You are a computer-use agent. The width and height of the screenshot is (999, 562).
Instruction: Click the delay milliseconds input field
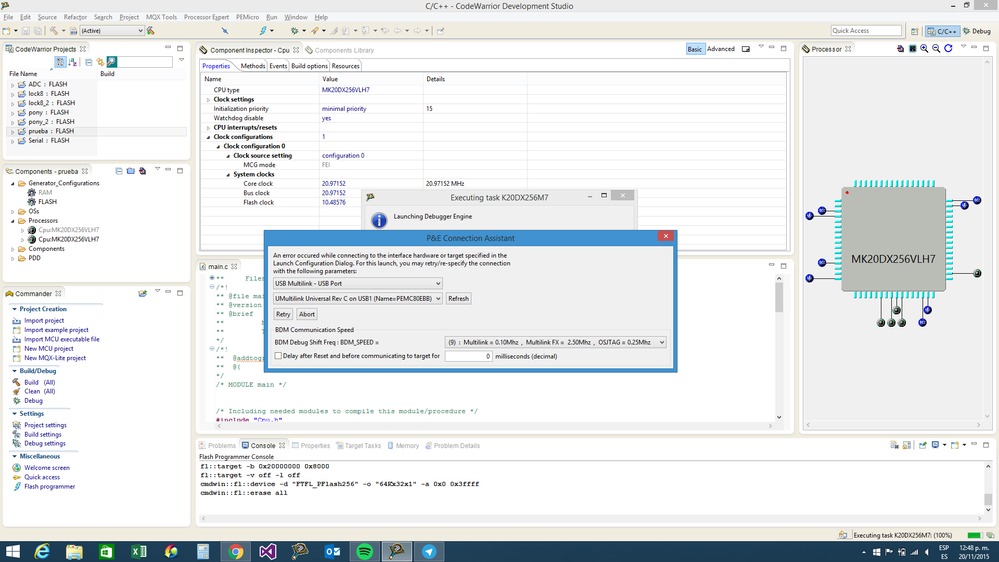[x=468, y=356]
